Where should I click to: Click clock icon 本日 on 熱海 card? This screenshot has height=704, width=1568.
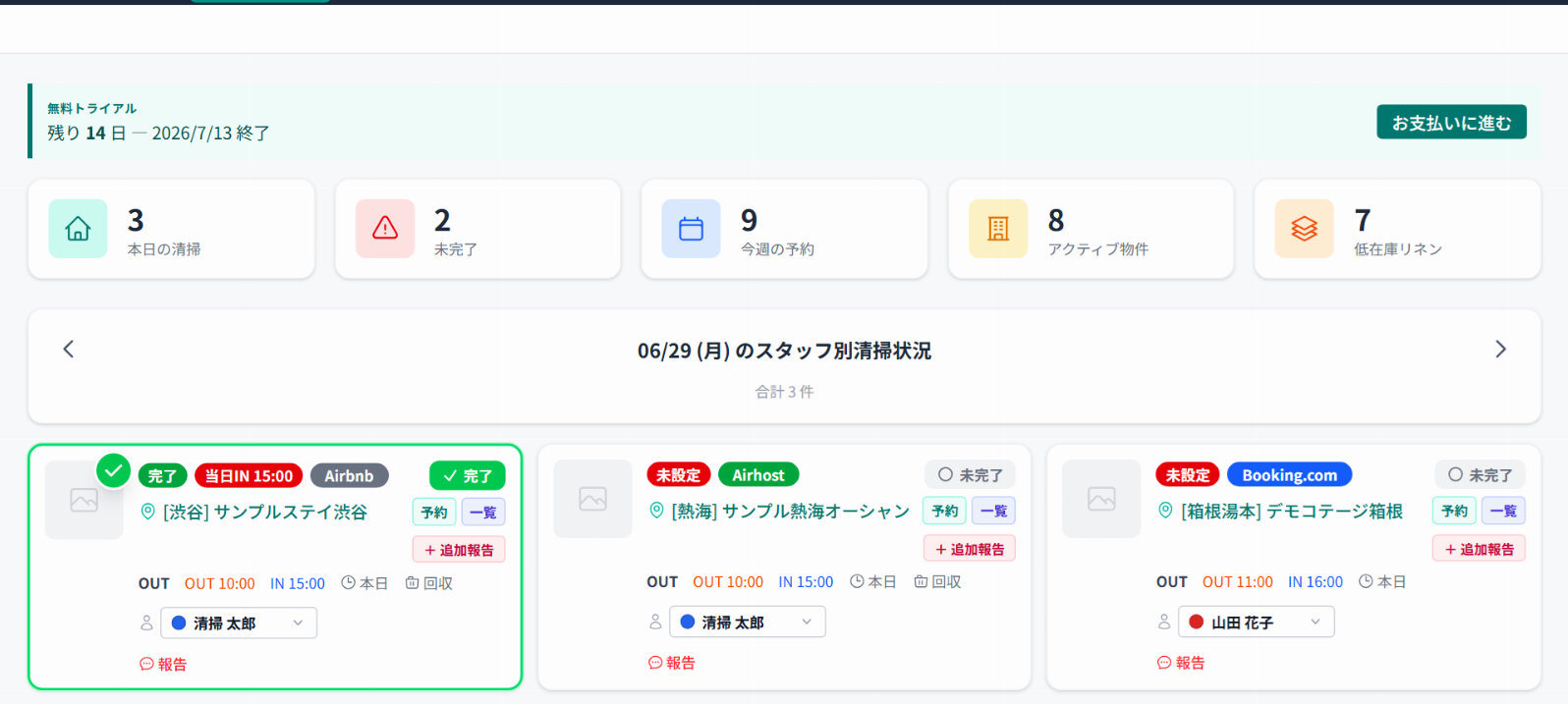click(857, 582)
